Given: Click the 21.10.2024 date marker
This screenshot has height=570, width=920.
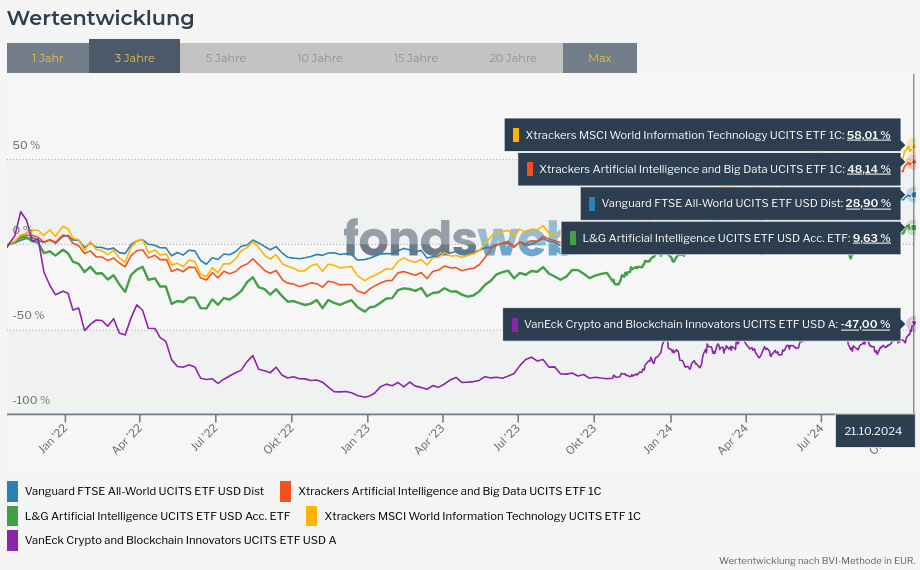Looking at the screenshot, I should (x=873, y=431).
